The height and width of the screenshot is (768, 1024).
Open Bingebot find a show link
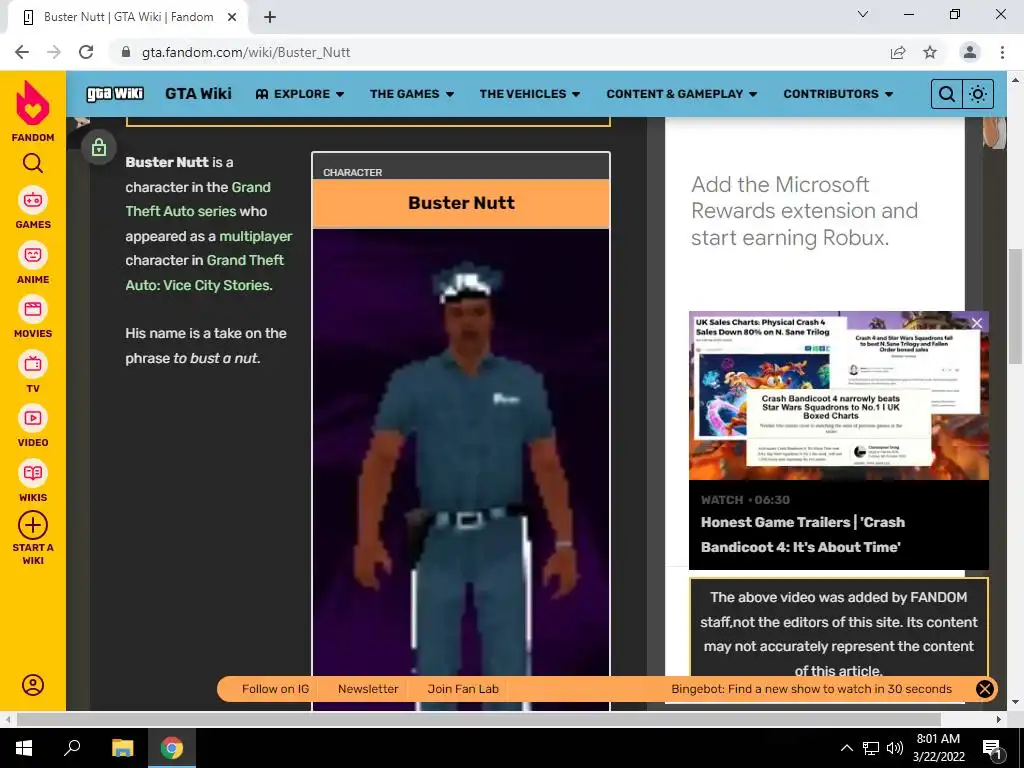click(x=811, y=689)
